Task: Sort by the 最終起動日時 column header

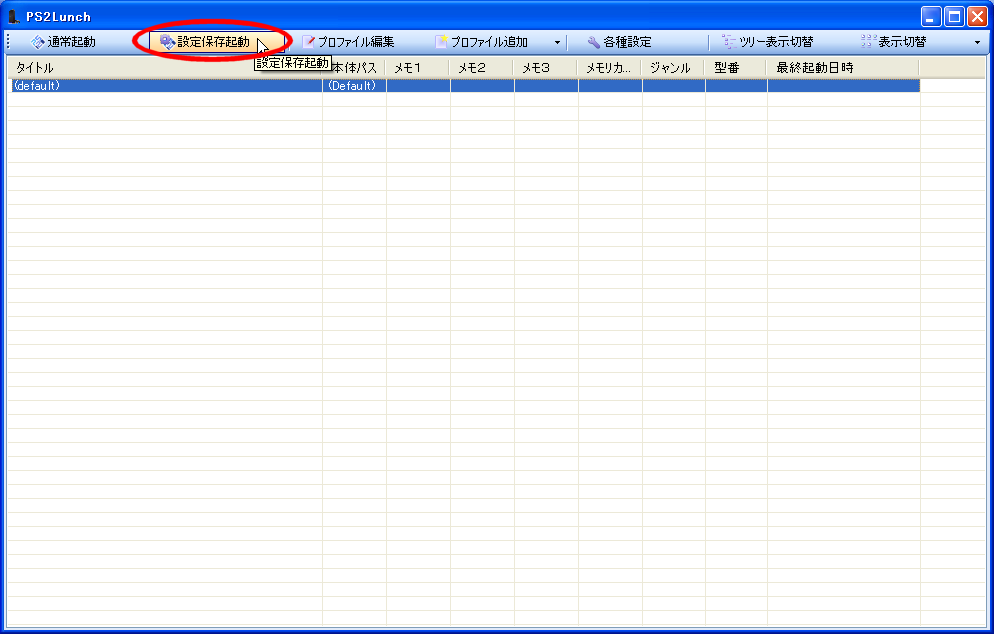Action: click(843, 68)
